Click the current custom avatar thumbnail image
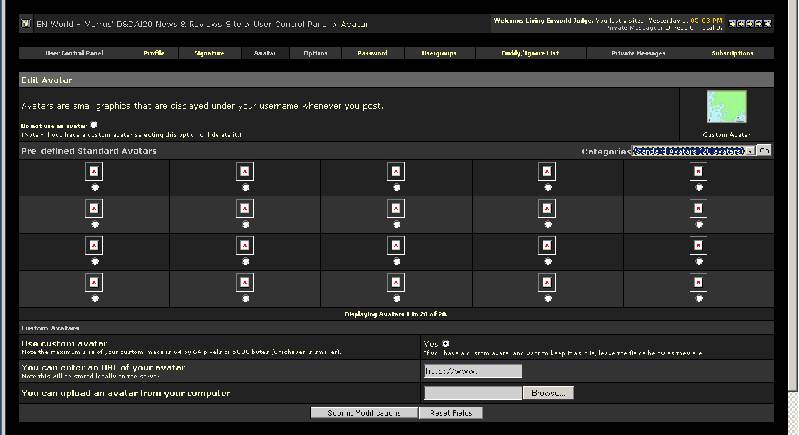 point(727,107)
